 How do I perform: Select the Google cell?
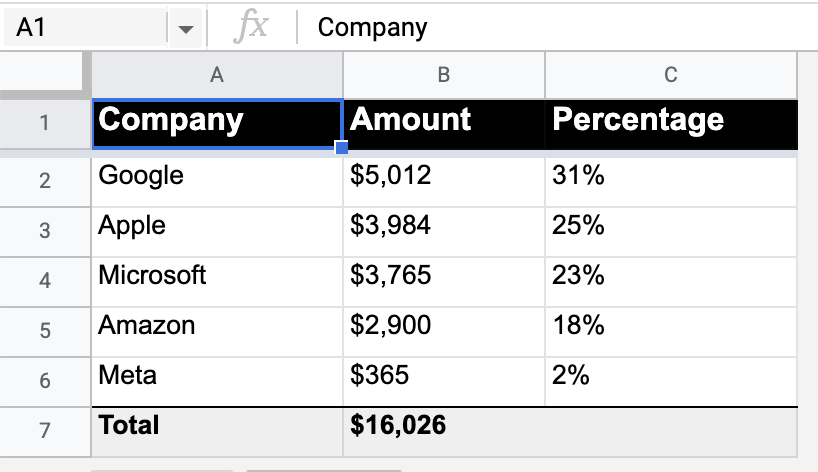pyautogui.click(x=217, y=177)
